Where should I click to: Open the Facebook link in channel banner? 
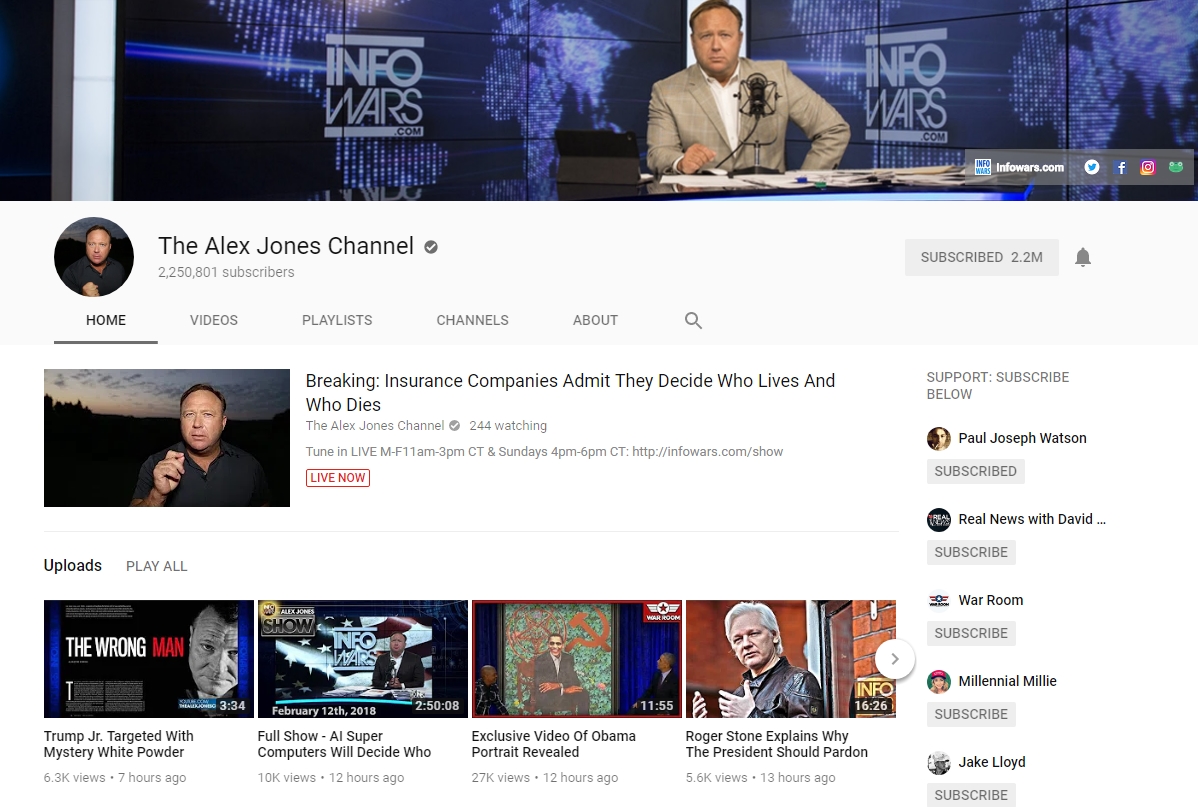point(1121,167)
